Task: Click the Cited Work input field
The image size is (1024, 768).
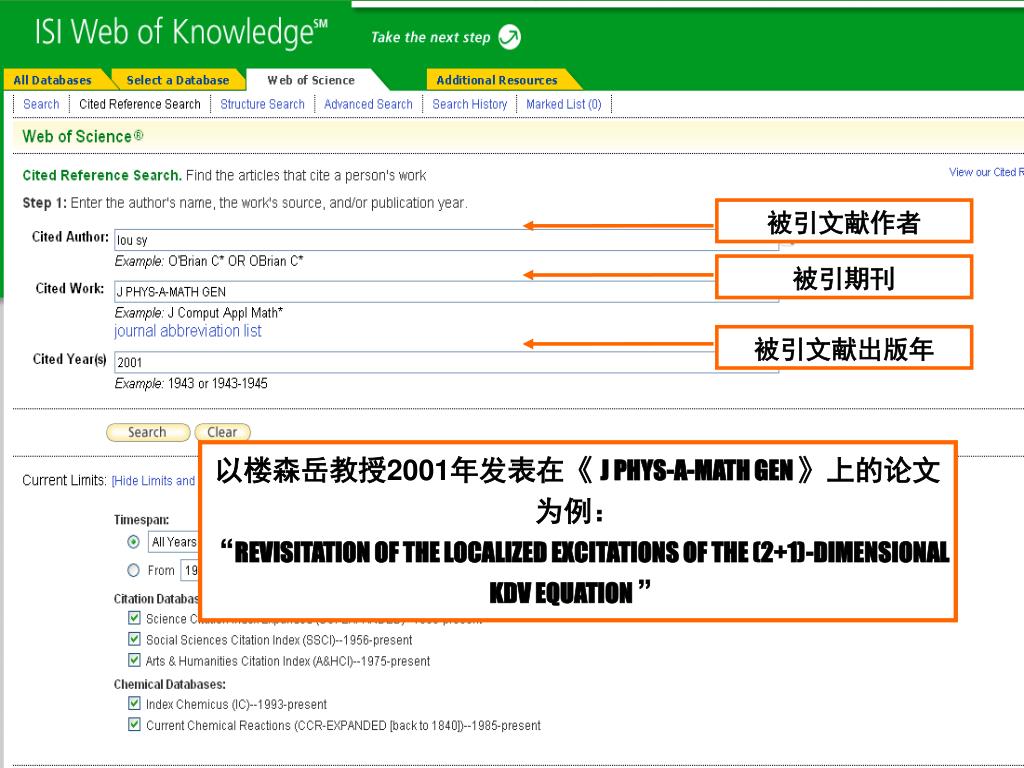Action: (447, 291)
